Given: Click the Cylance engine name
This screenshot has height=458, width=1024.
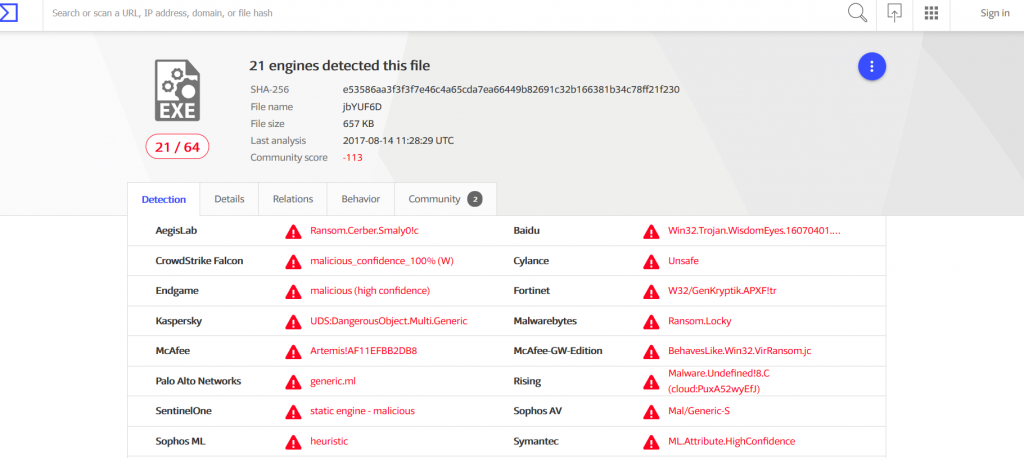Looking at the screenshot, I should 532,261.
